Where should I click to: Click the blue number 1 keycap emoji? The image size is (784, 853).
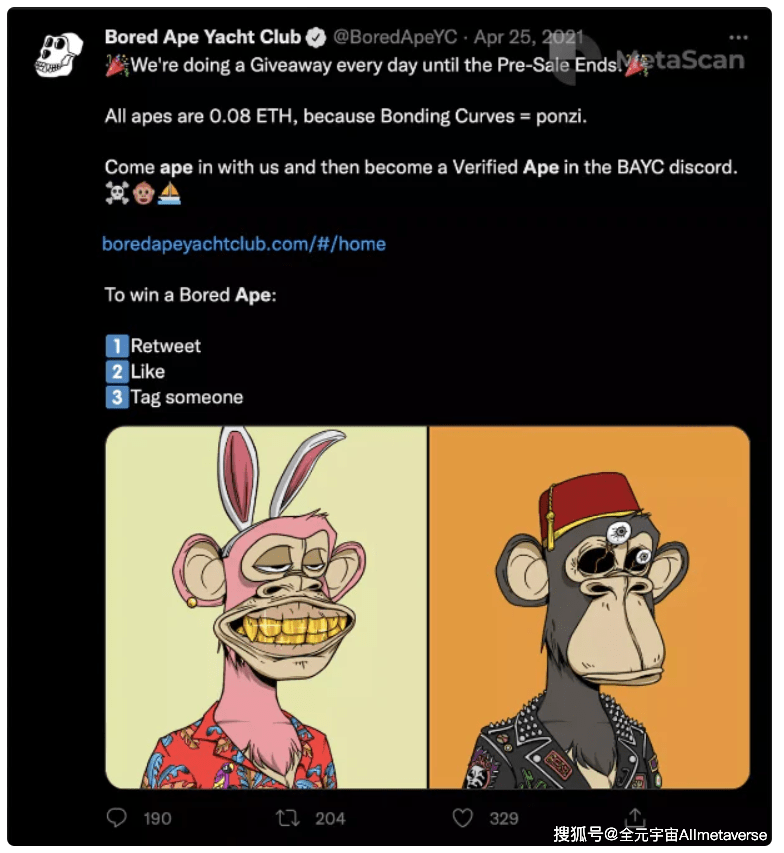pyautogui.click(x=117, y=346)
